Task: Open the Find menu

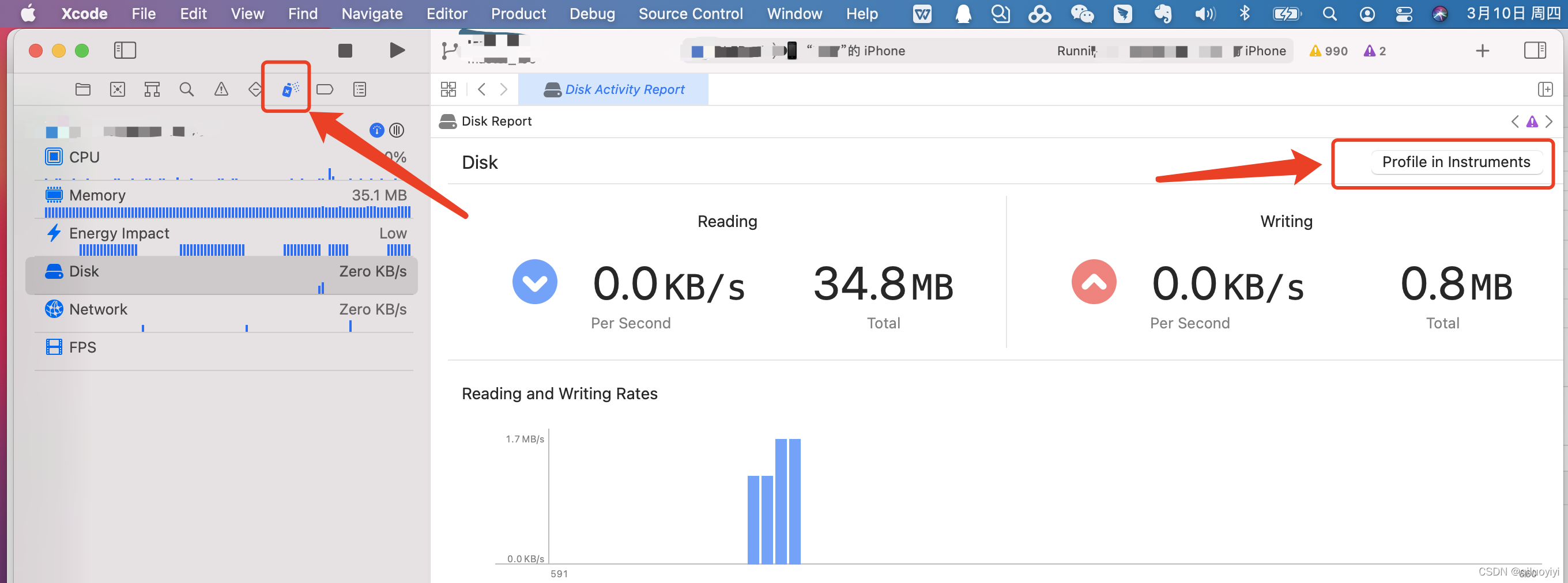Action: pyautogui.click(x=303, y=13)
